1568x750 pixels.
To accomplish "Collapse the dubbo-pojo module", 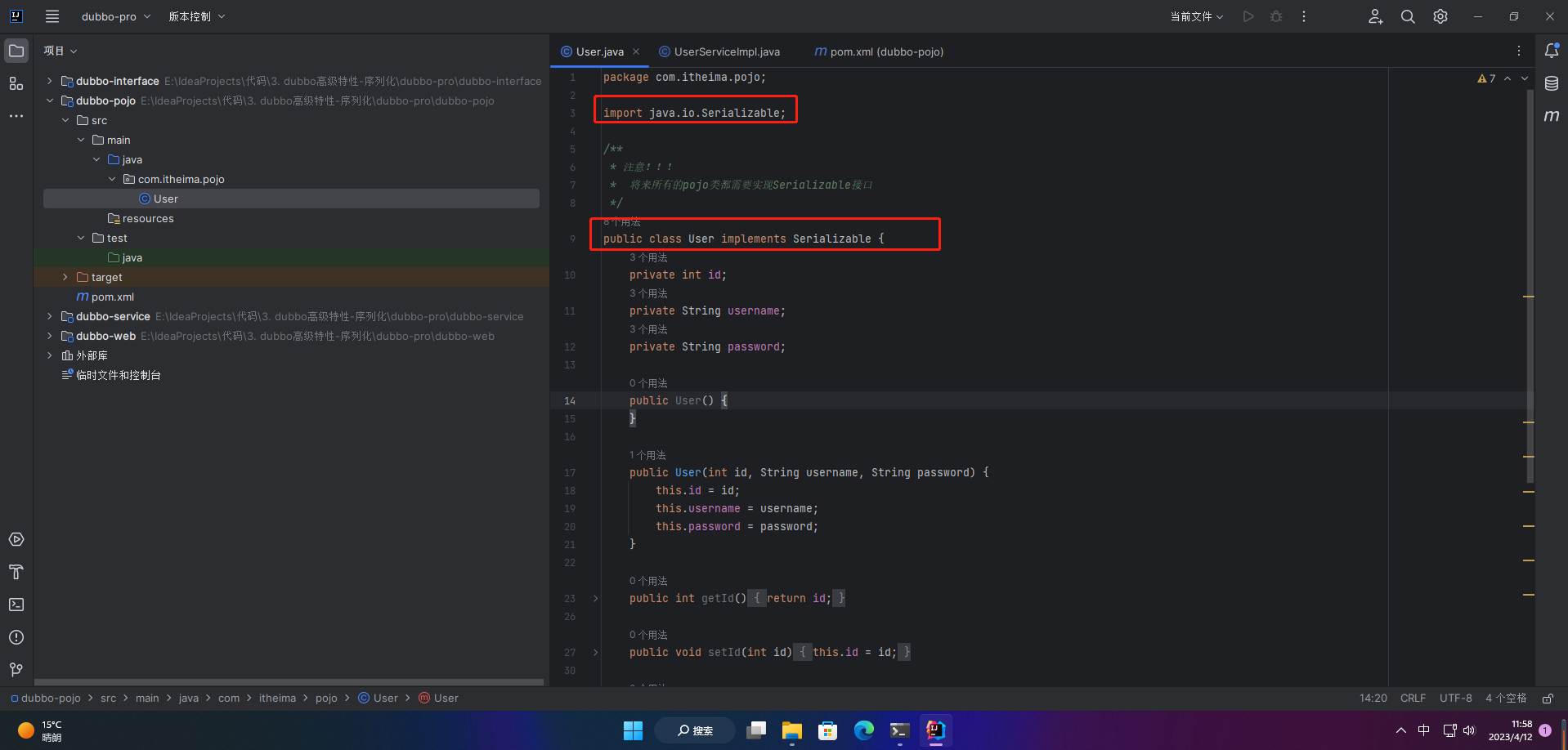I will 50,100.
